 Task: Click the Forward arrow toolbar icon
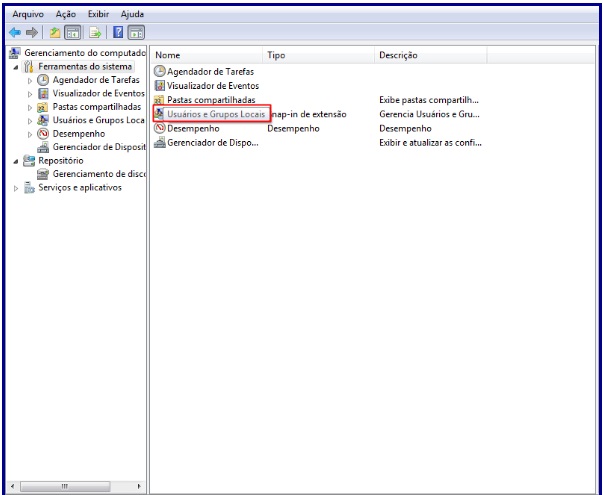(x=32, y=33)
